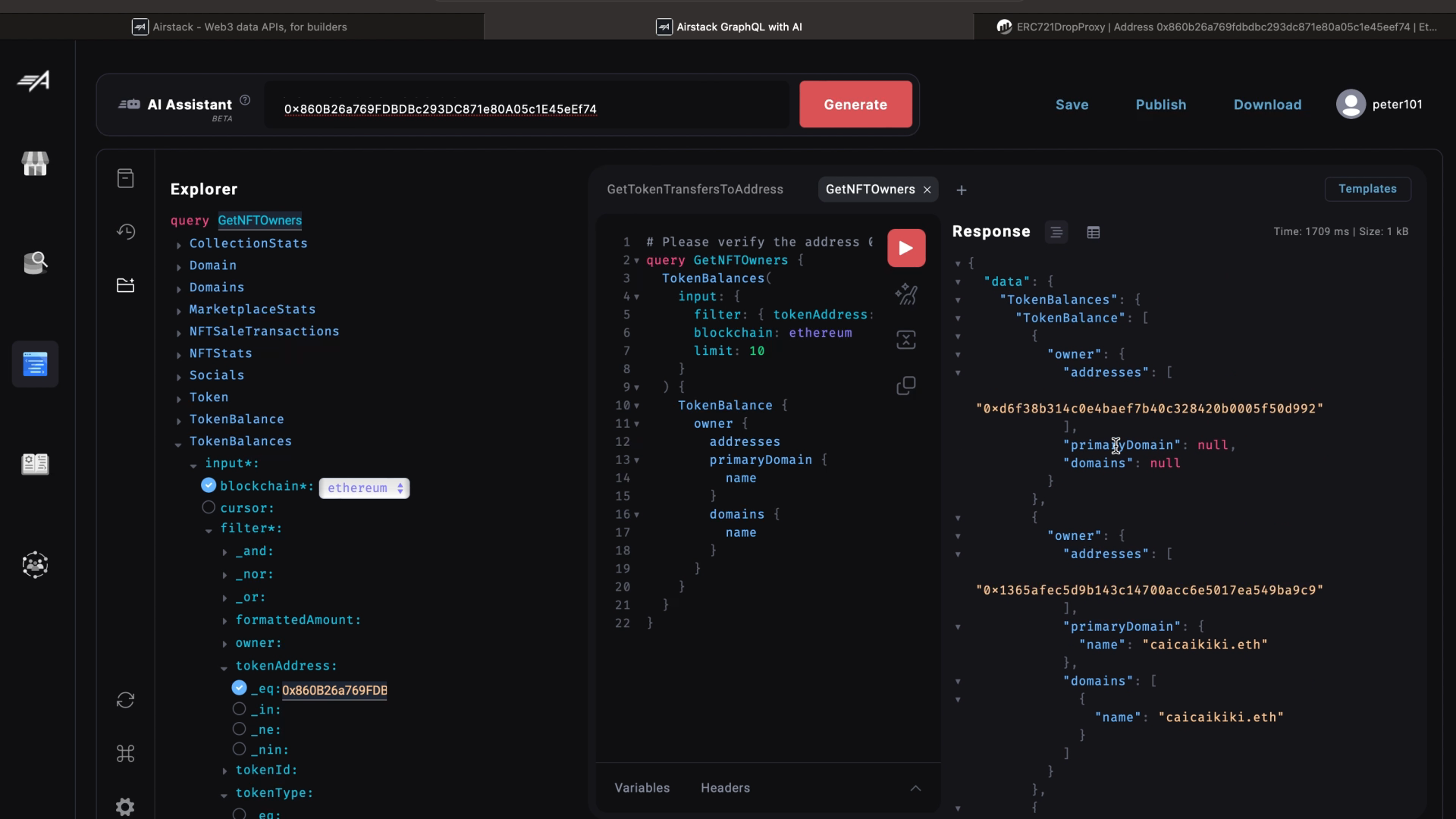The height and width of the screenshot is (819, 1456).
Task: Click the prettify query magic wand icon
Action: point(906,294)
